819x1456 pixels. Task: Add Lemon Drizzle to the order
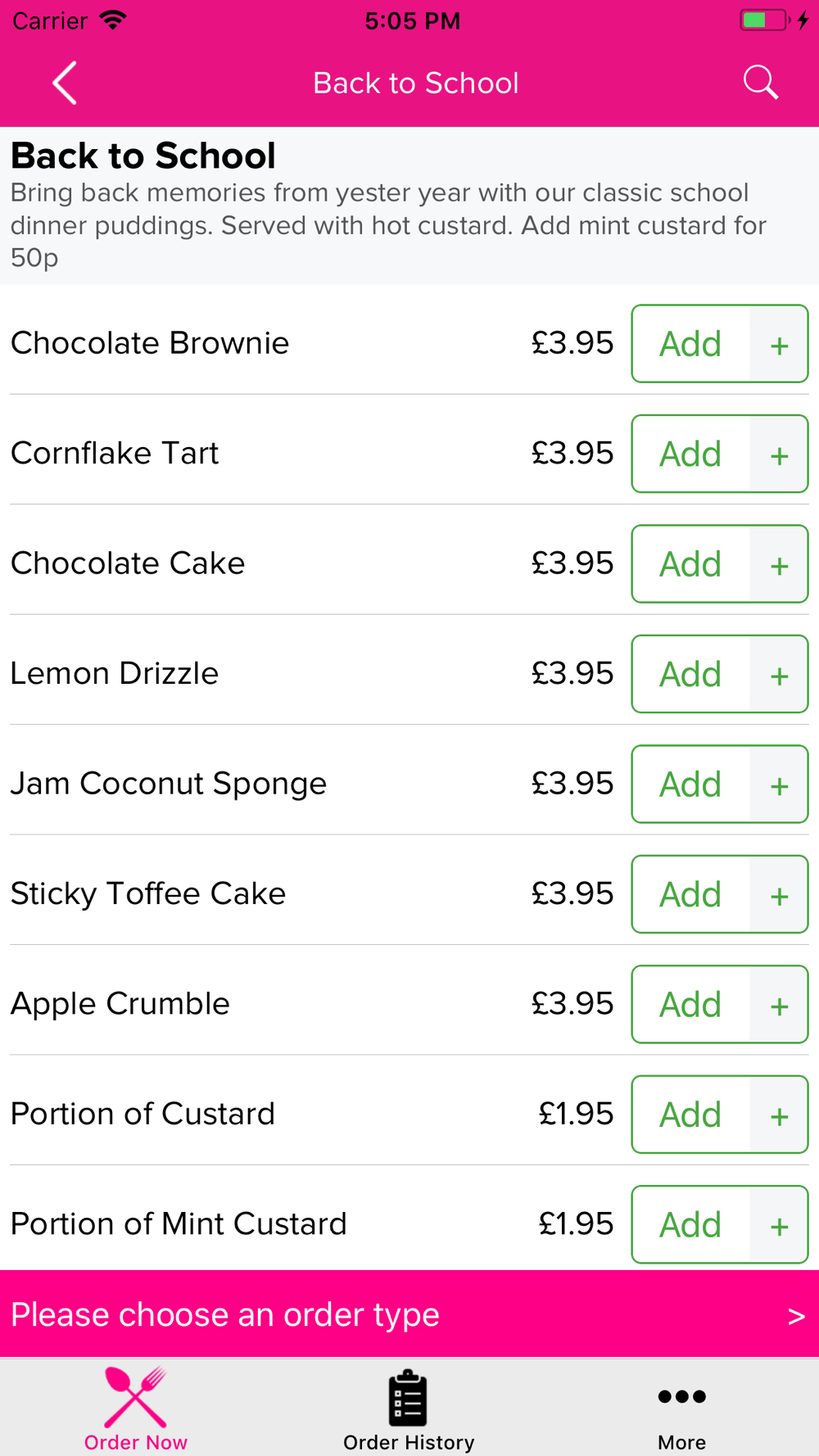(x=690, y=674)
